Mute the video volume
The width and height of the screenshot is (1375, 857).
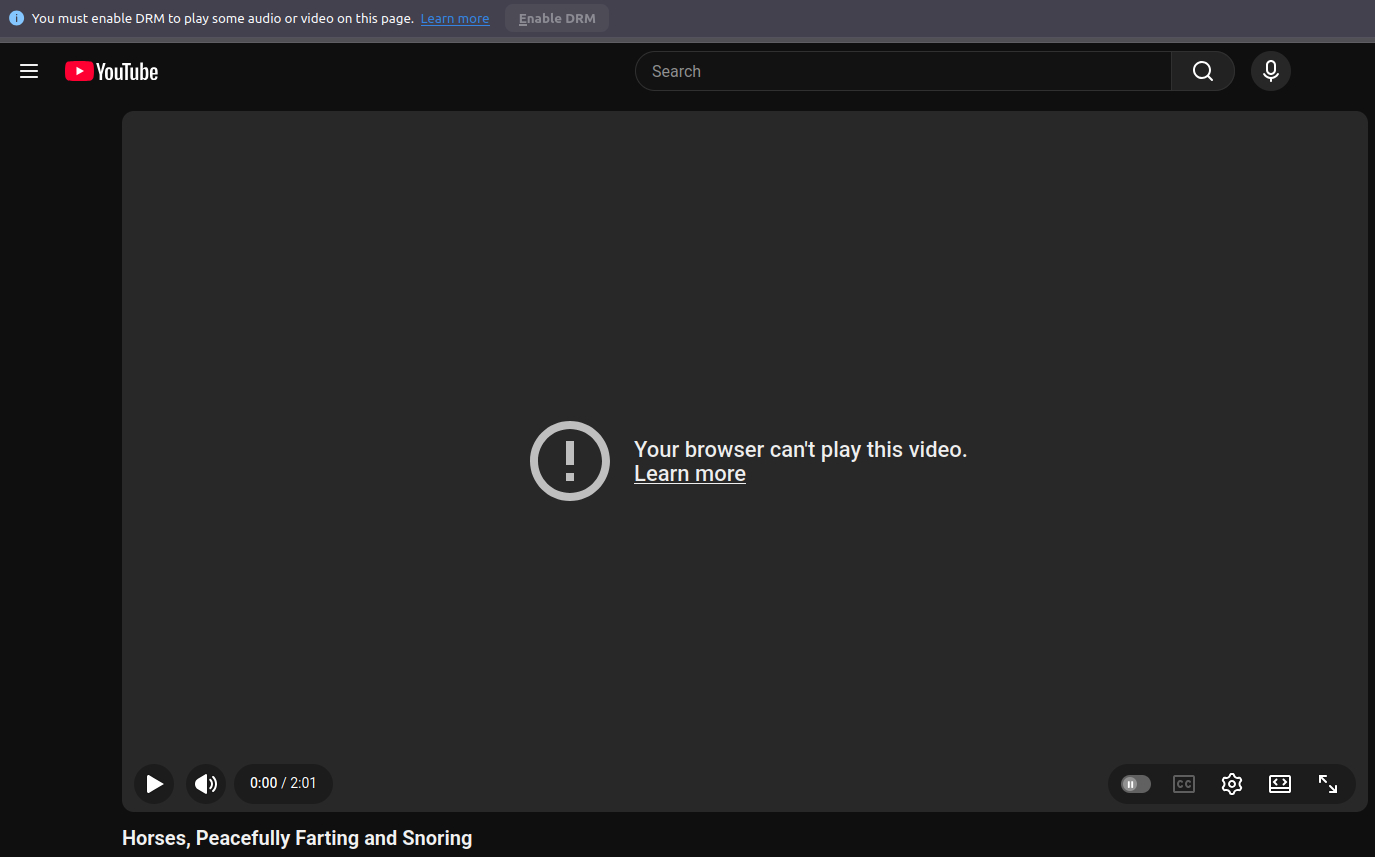pos(206,784)
